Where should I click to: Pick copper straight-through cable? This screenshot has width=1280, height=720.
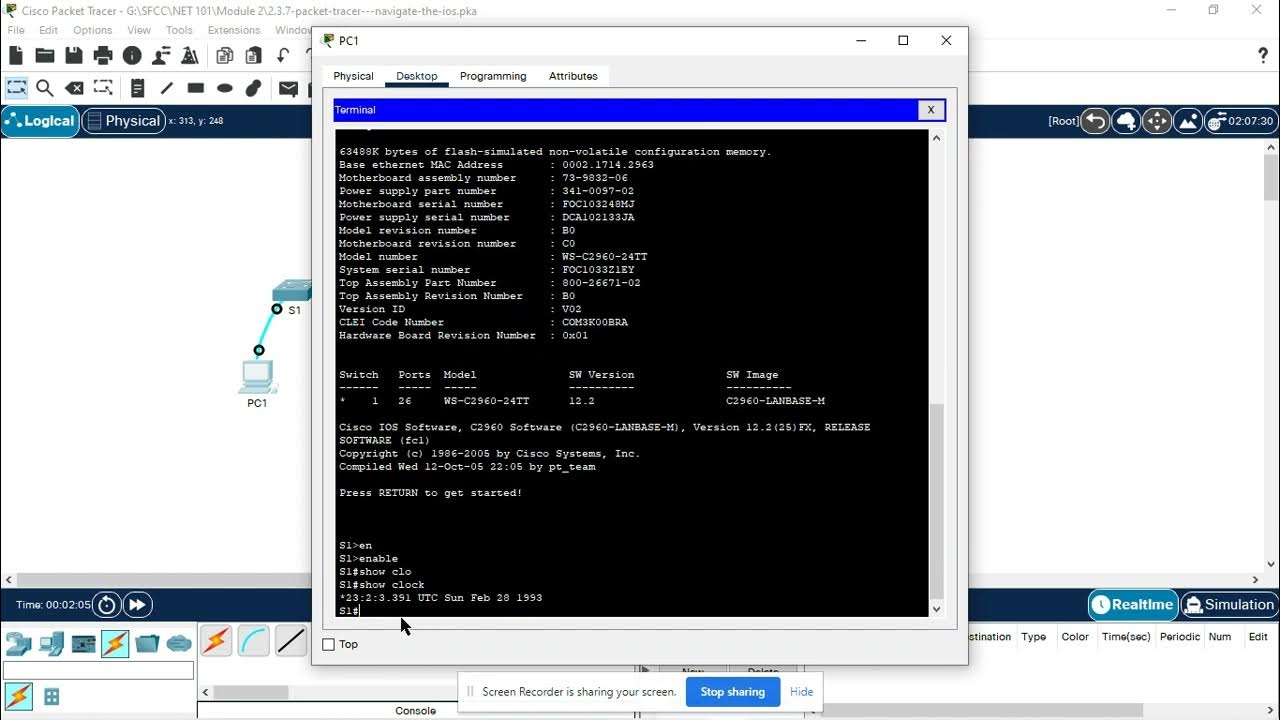coord(291,641)
